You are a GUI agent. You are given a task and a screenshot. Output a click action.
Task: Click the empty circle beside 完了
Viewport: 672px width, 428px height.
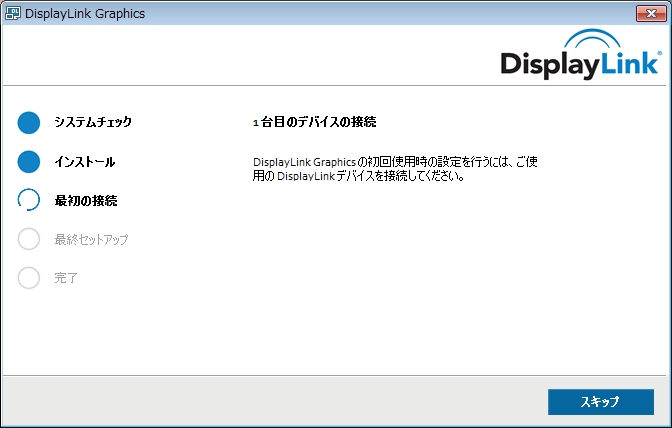coord(29,278)
